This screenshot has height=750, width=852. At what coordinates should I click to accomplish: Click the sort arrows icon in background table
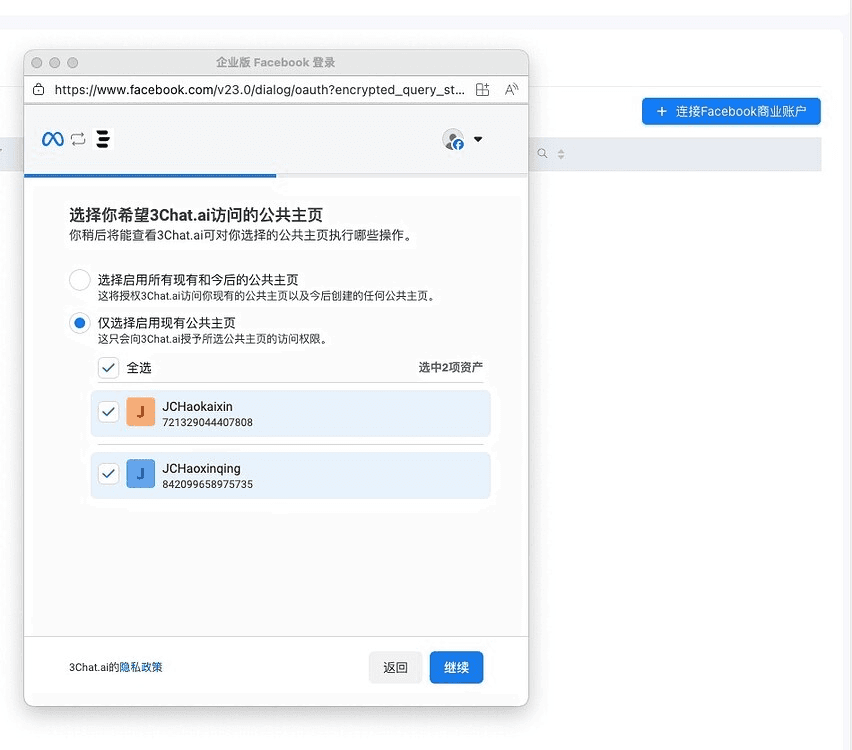(x=561, y=154)
